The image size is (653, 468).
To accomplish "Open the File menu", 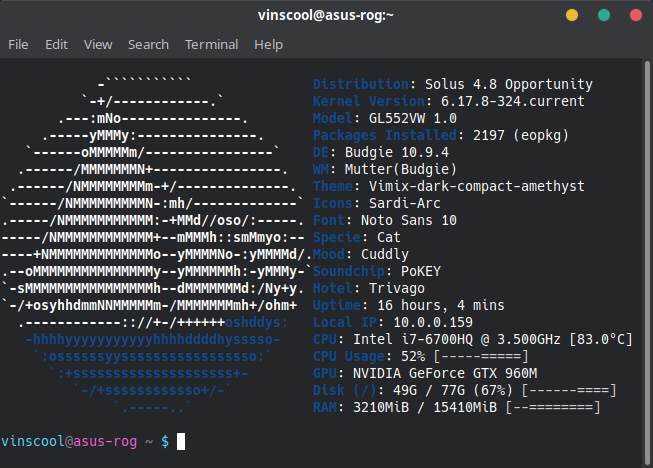I will (18, 45).
